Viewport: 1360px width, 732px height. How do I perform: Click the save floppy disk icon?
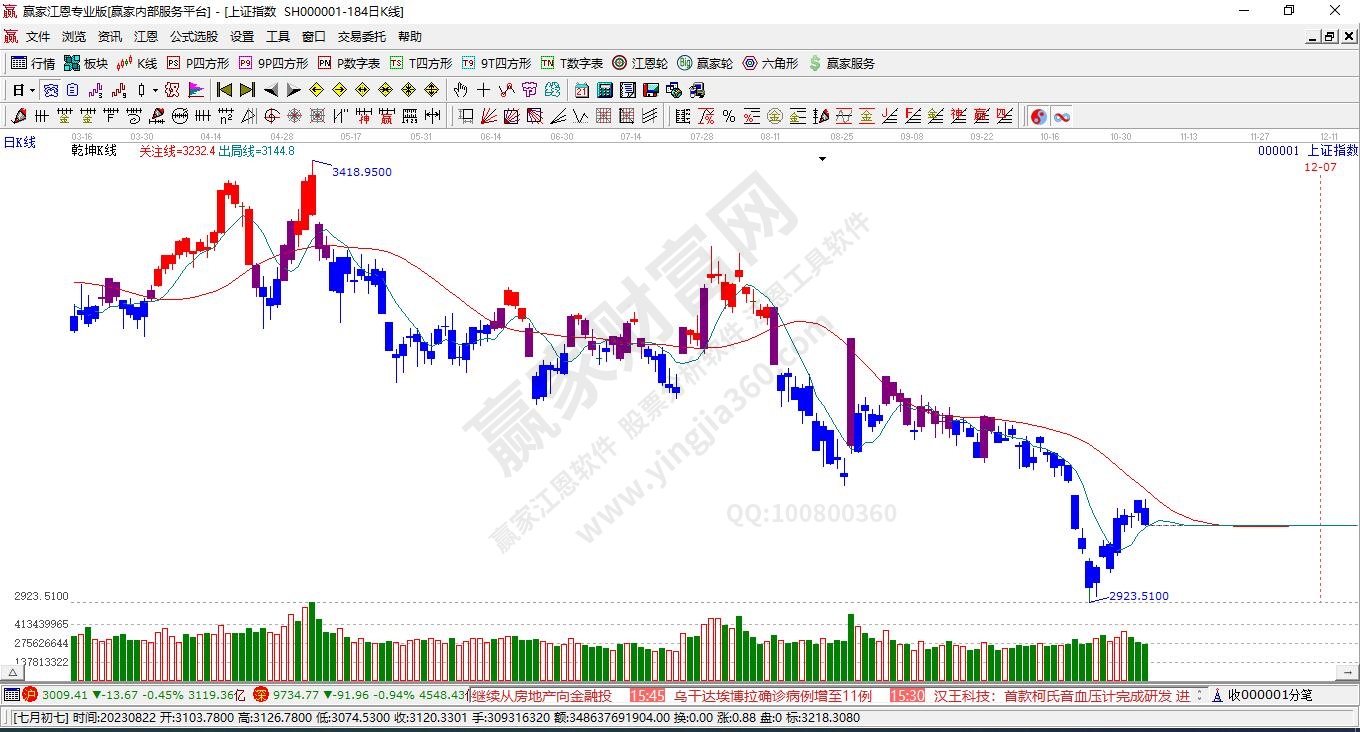pos(651,90)
